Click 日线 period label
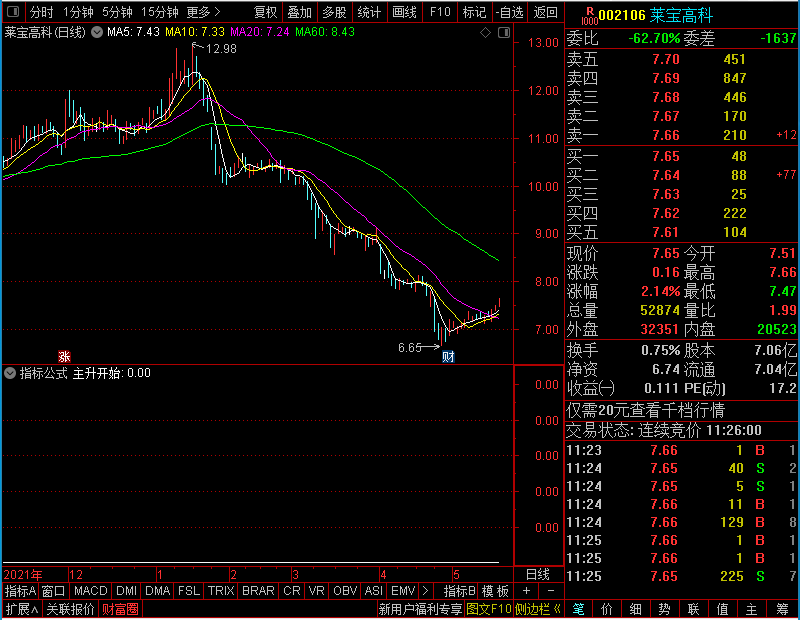This screenshot has width=800, height=620. [x=538, y=575]
